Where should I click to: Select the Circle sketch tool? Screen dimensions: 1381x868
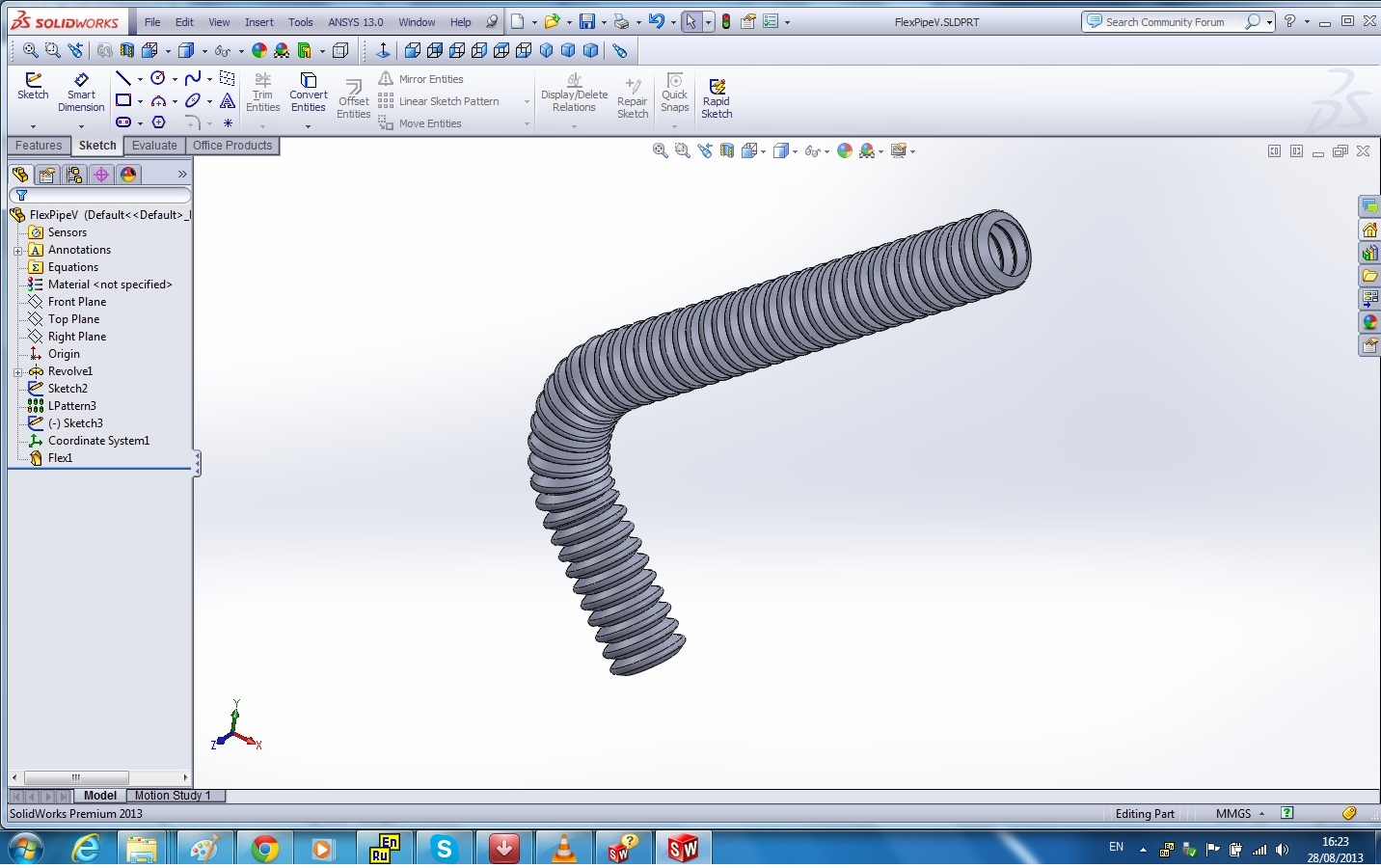(158, 79)
